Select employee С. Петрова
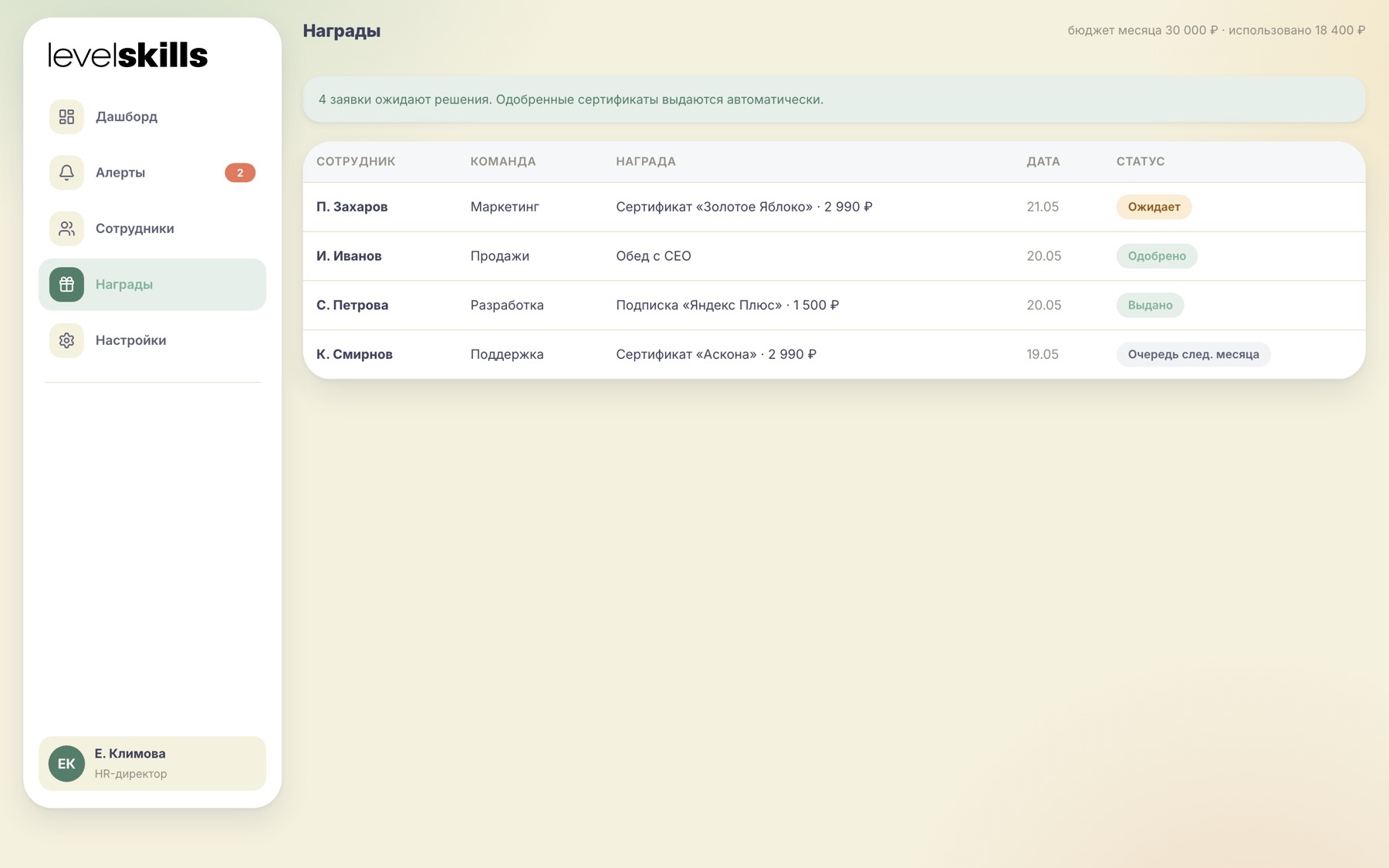The image size is (1389, 868). [352, 306]
